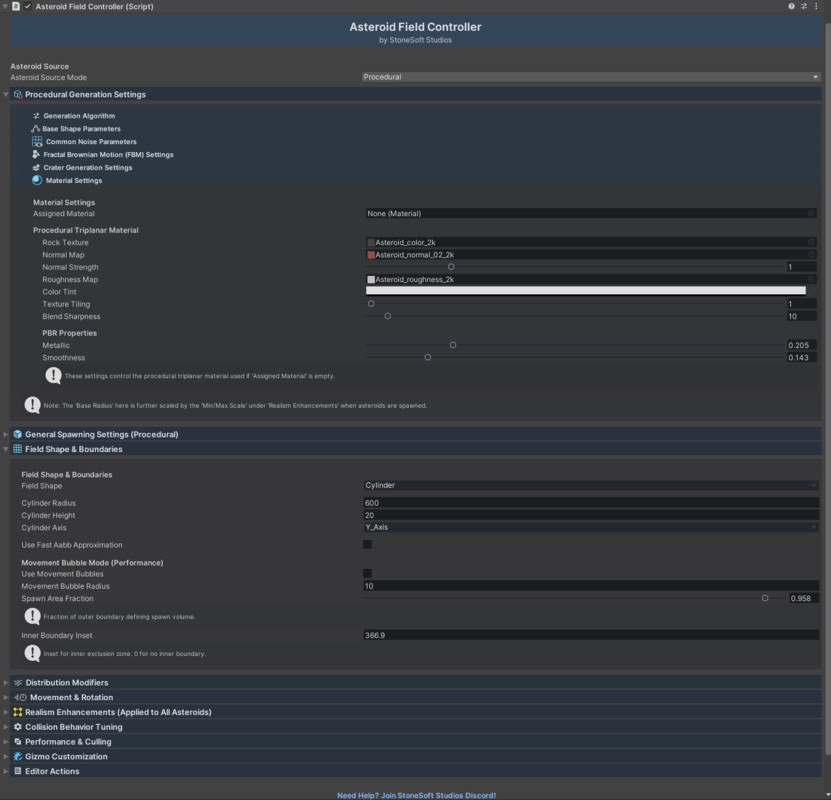The height and width of the screenshot is (800, 831).
Task: Open object picker for Assigned Material
Action: pyautogui.click(x=811, y=214)
